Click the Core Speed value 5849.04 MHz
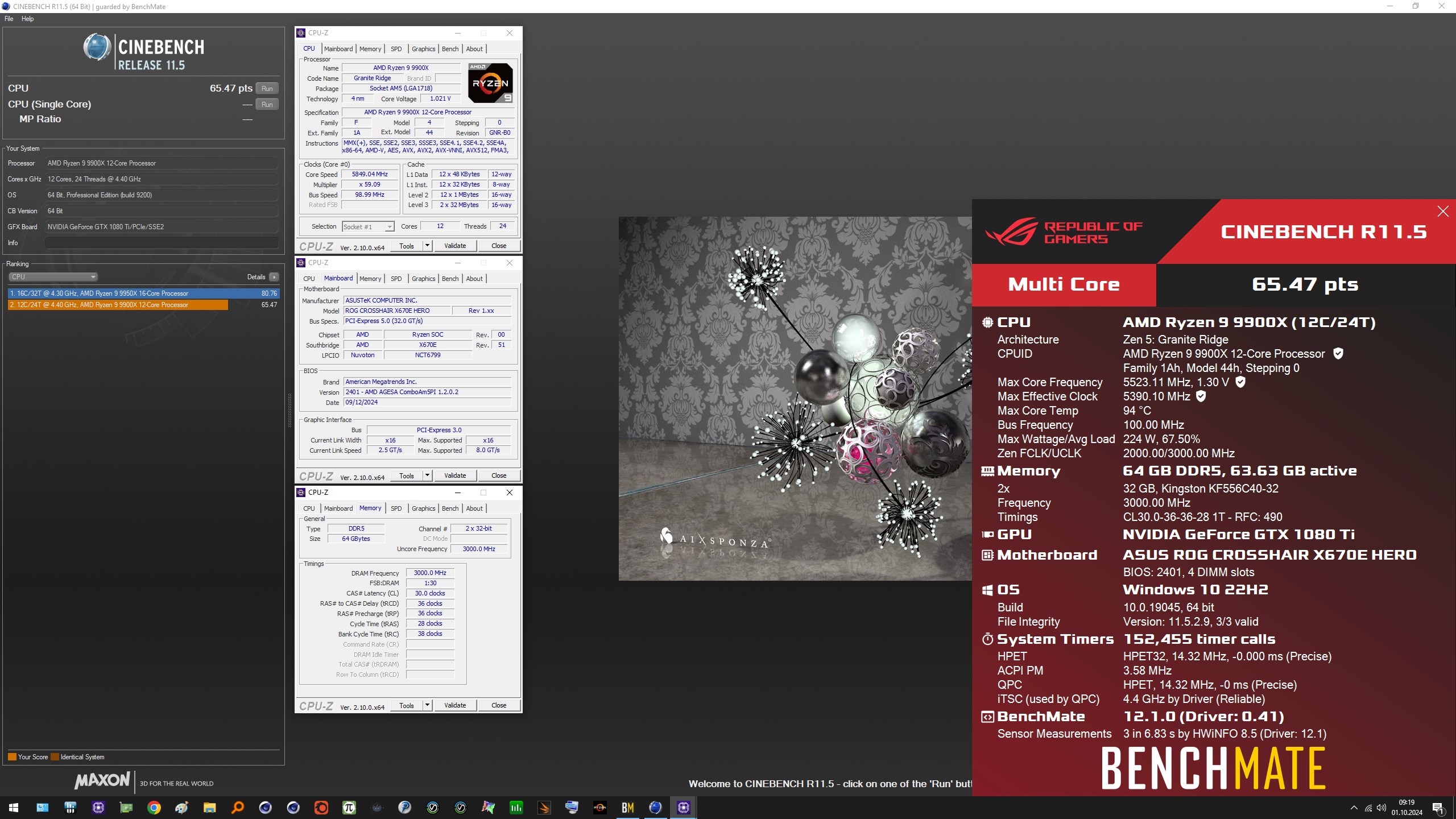The height and width of the screenshot is (819, 1456). [370, 175]
